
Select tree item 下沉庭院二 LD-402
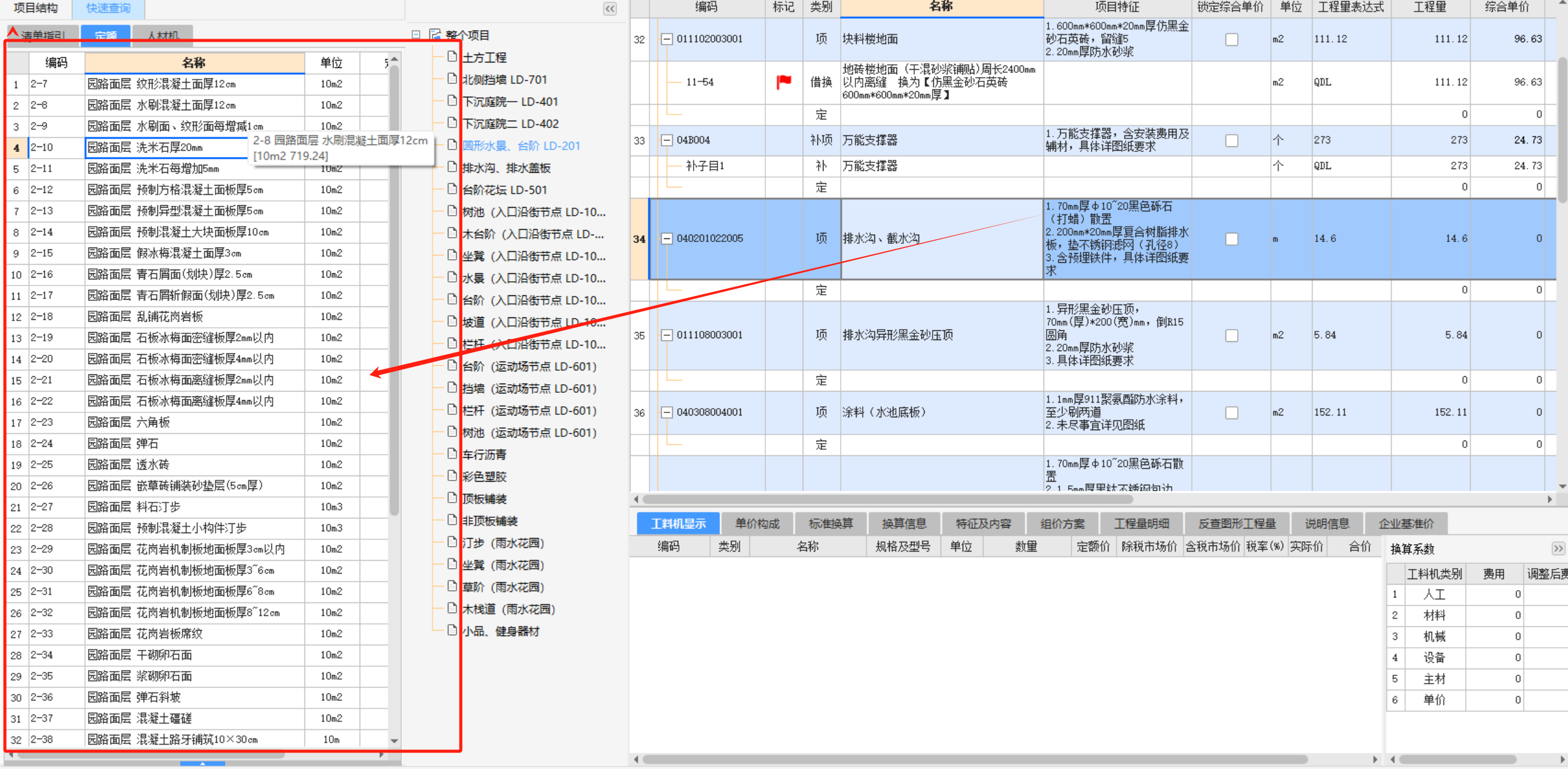[510, 123]
